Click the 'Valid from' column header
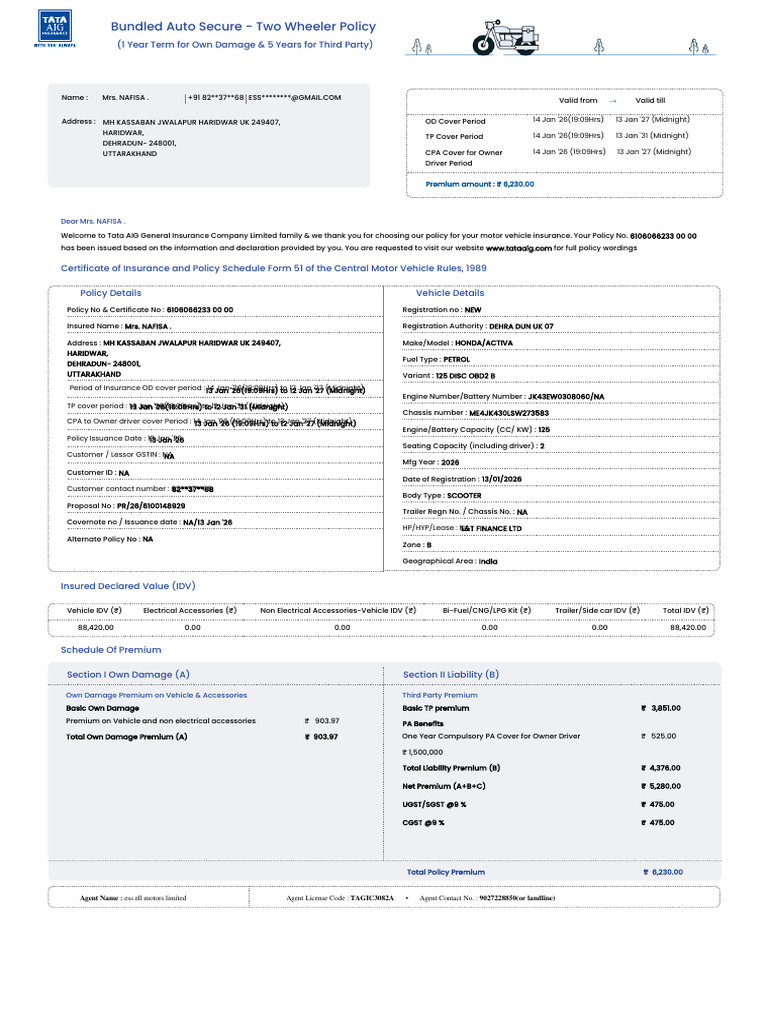 (578, 101)
